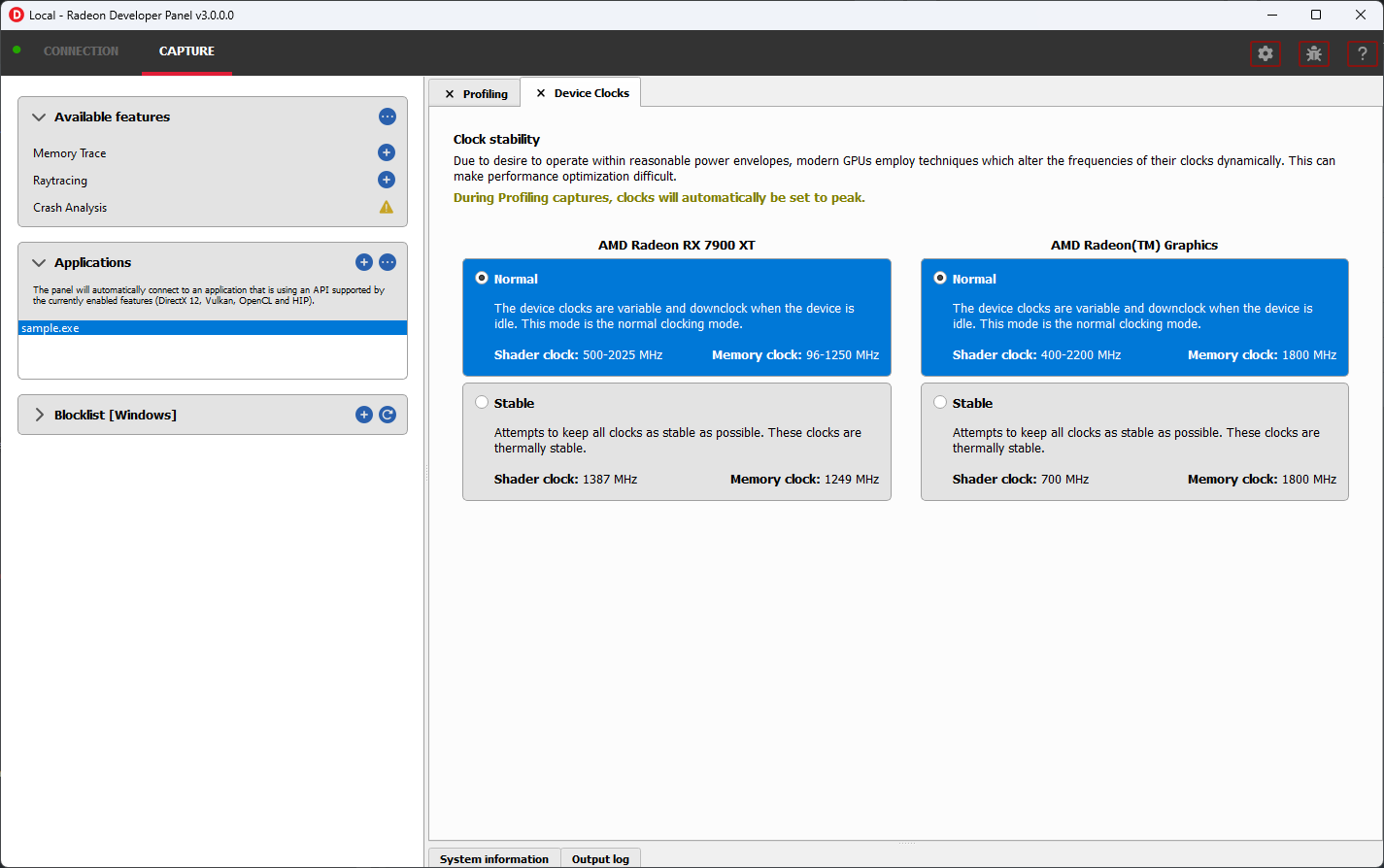Open the System information panel
1384x868 pixels.
click(x=493, y=858)
